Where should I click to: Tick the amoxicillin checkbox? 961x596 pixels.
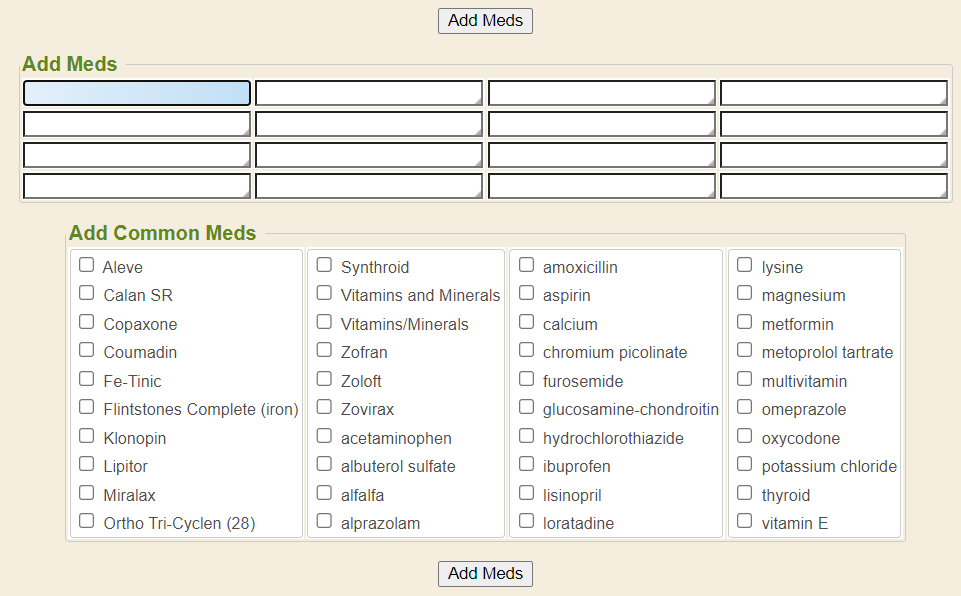pyautogui.click(x=526, y=265)
